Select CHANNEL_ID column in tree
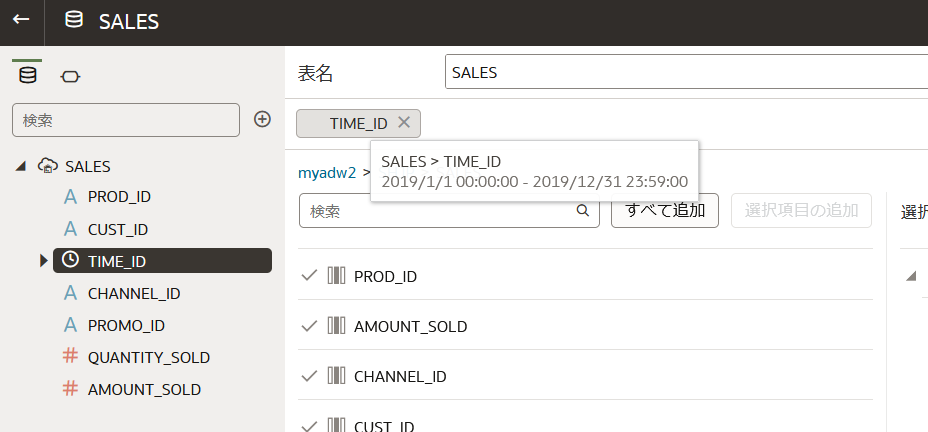 click(134, 294)
